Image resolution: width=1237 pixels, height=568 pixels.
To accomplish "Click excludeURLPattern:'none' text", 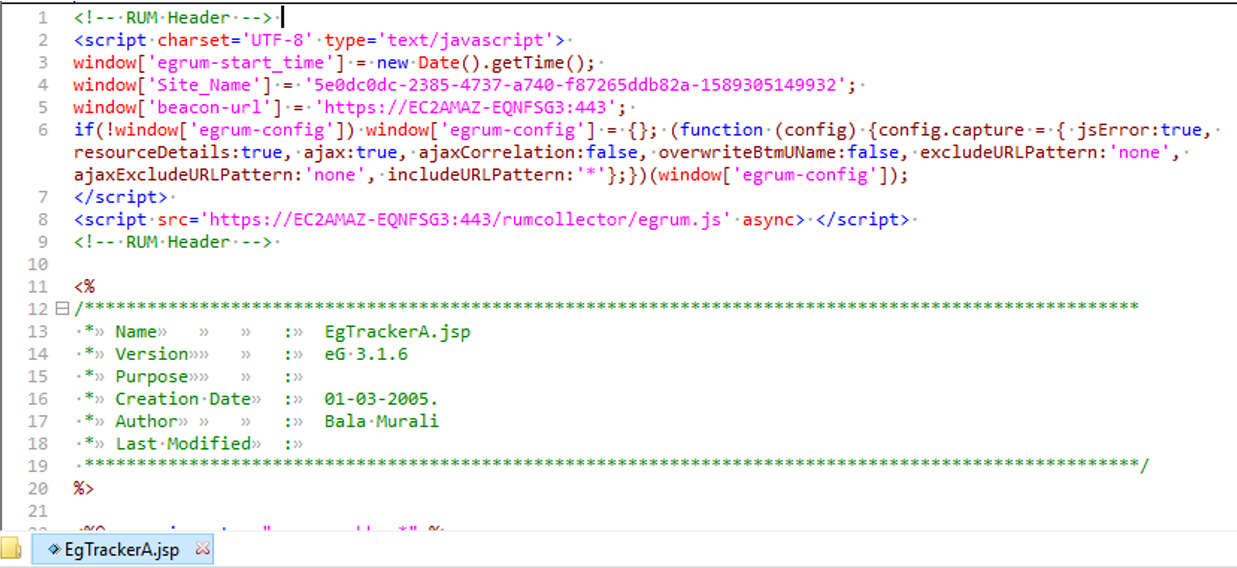I will click(1044, 153).
